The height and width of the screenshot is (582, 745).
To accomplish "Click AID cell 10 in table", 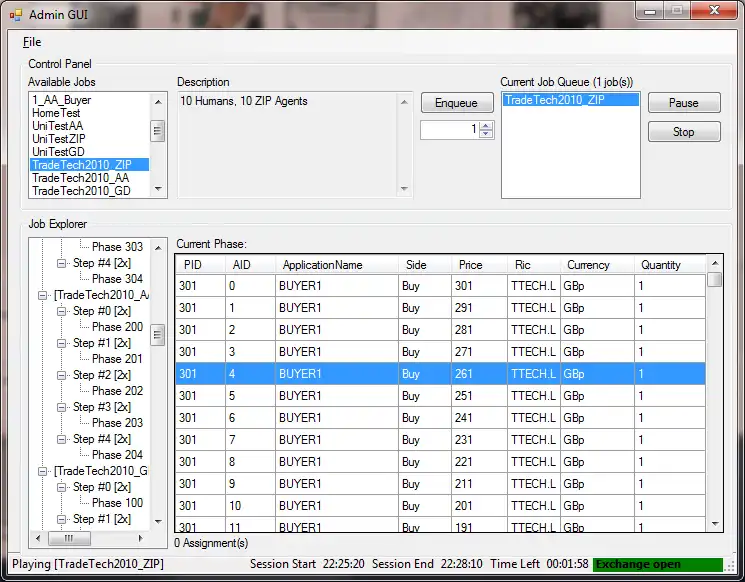I will pos(250,506).
